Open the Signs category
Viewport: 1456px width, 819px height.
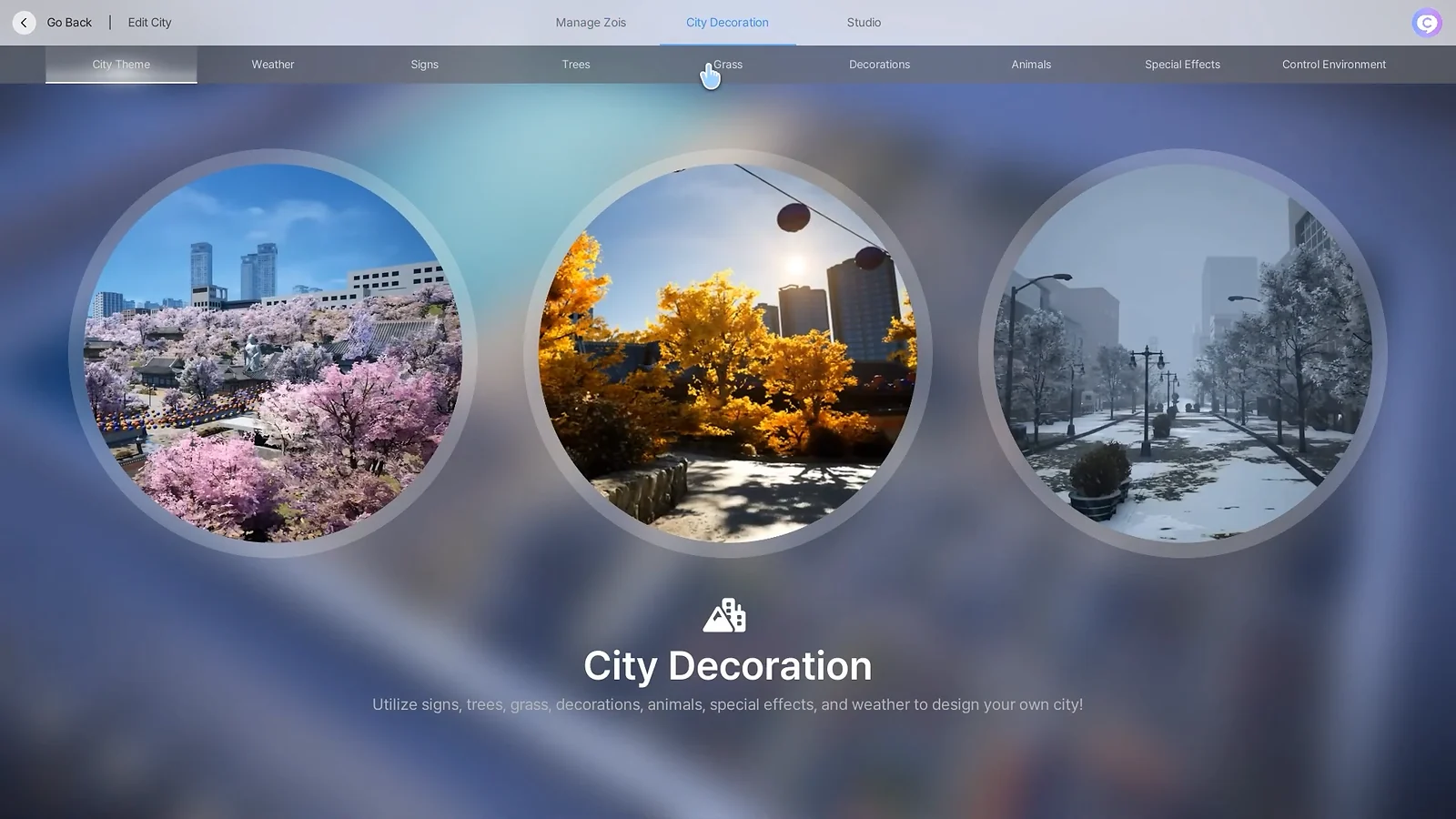click(424, 64)
